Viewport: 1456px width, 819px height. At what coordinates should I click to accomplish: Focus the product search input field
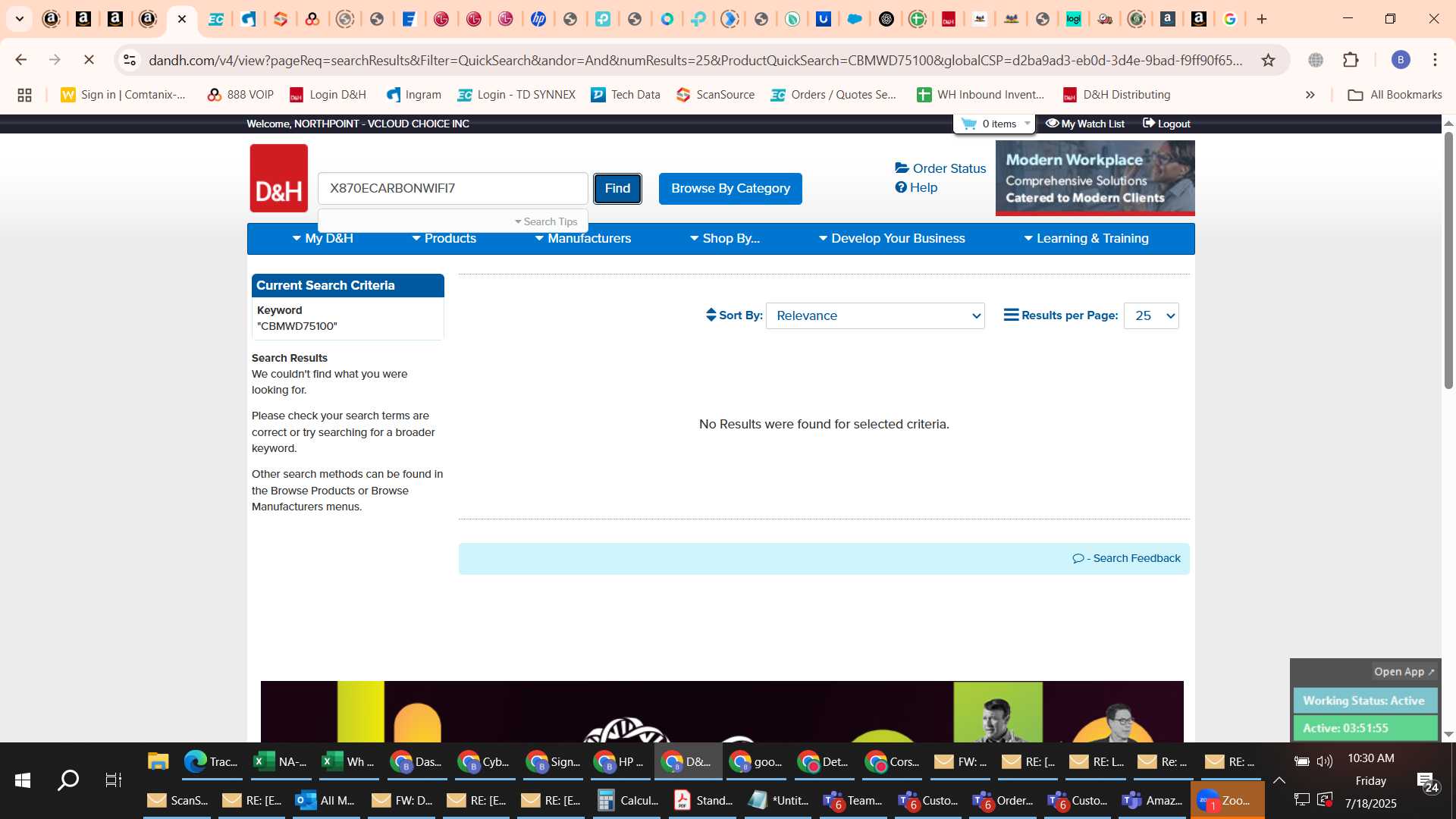click(453, 188)
